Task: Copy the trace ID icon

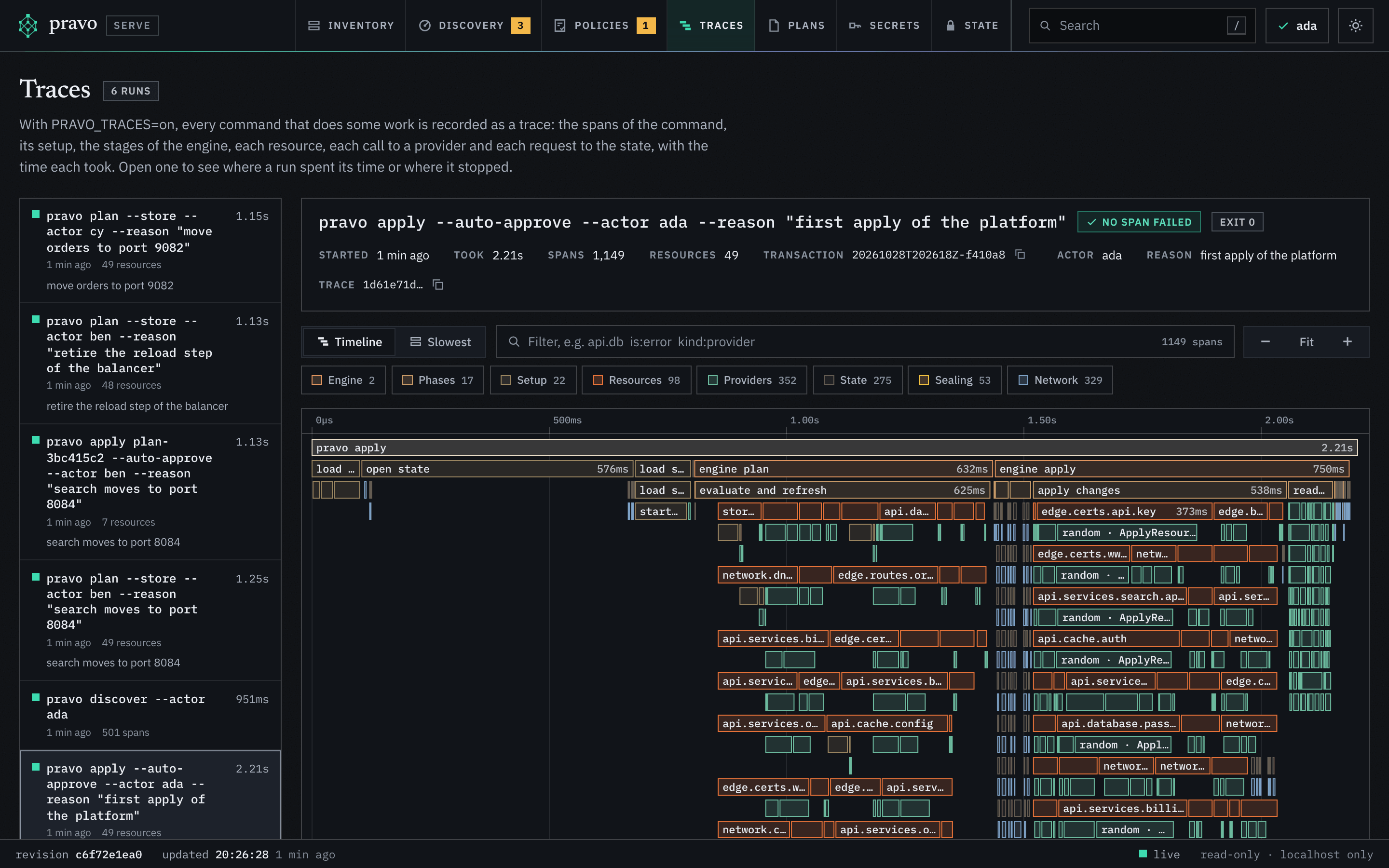Action: click(x=438, y=285)
